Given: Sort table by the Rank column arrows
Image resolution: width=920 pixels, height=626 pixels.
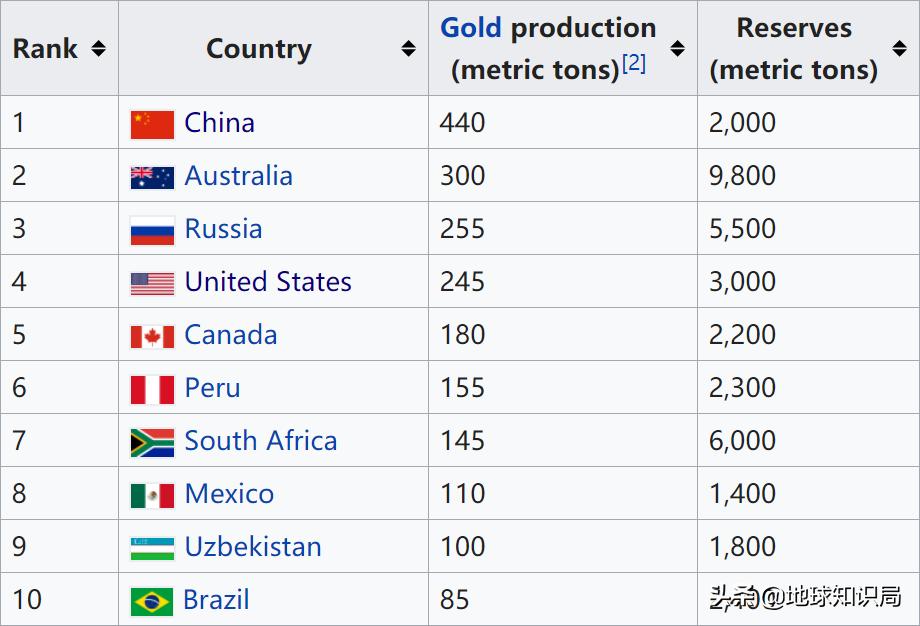Looking at the screenshot, I should coord(98,48).
